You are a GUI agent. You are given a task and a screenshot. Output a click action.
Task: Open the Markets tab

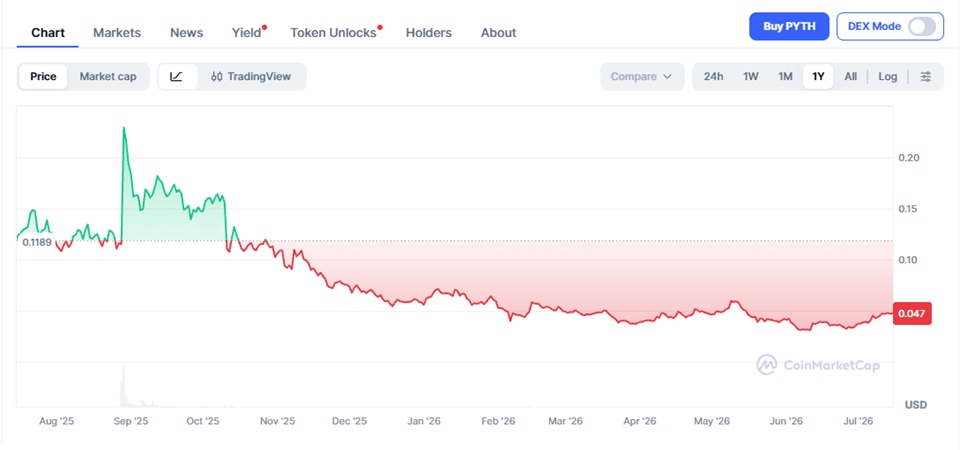(x=117, y=32)
